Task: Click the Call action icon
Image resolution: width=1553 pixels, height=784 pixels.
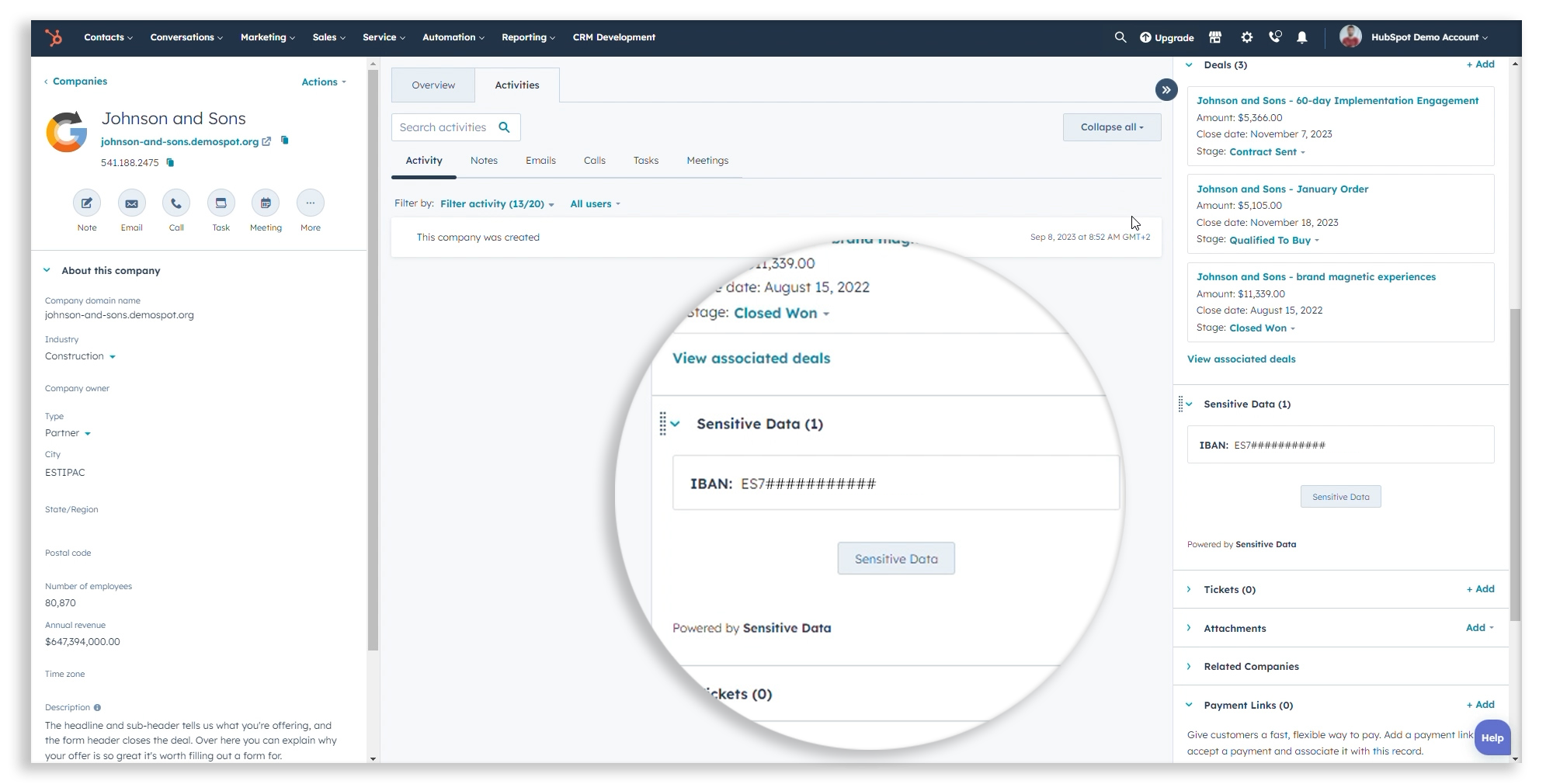Action: point(176,203)
